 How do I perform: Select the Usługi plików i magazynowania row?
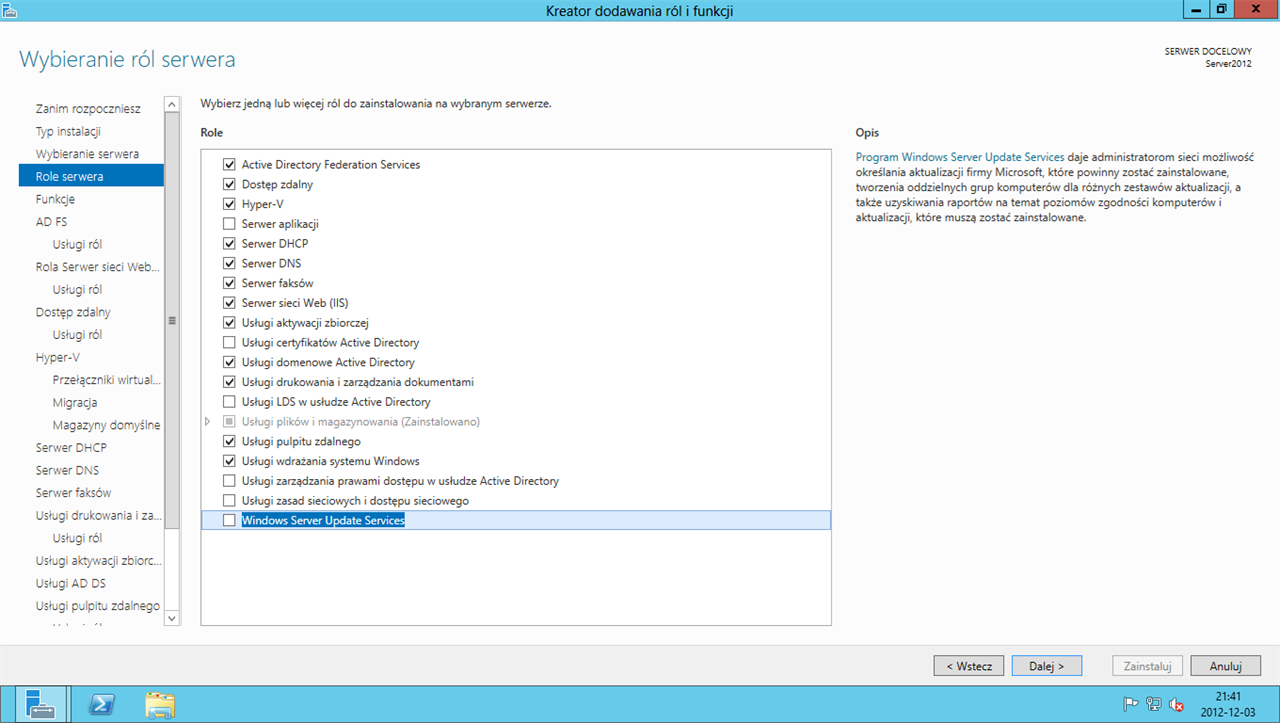click(x=516, y=422)
